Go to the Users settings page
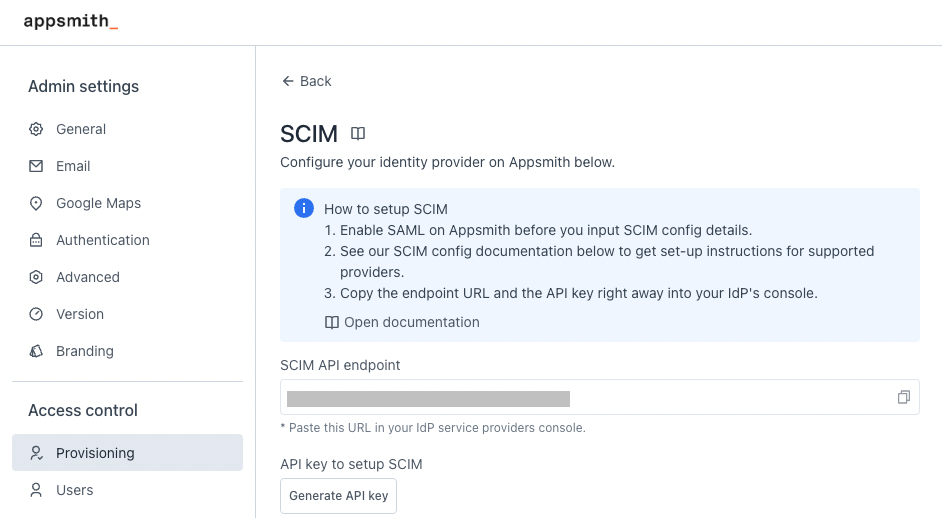This screenshot has width=942, height=518. coord(75,490)
